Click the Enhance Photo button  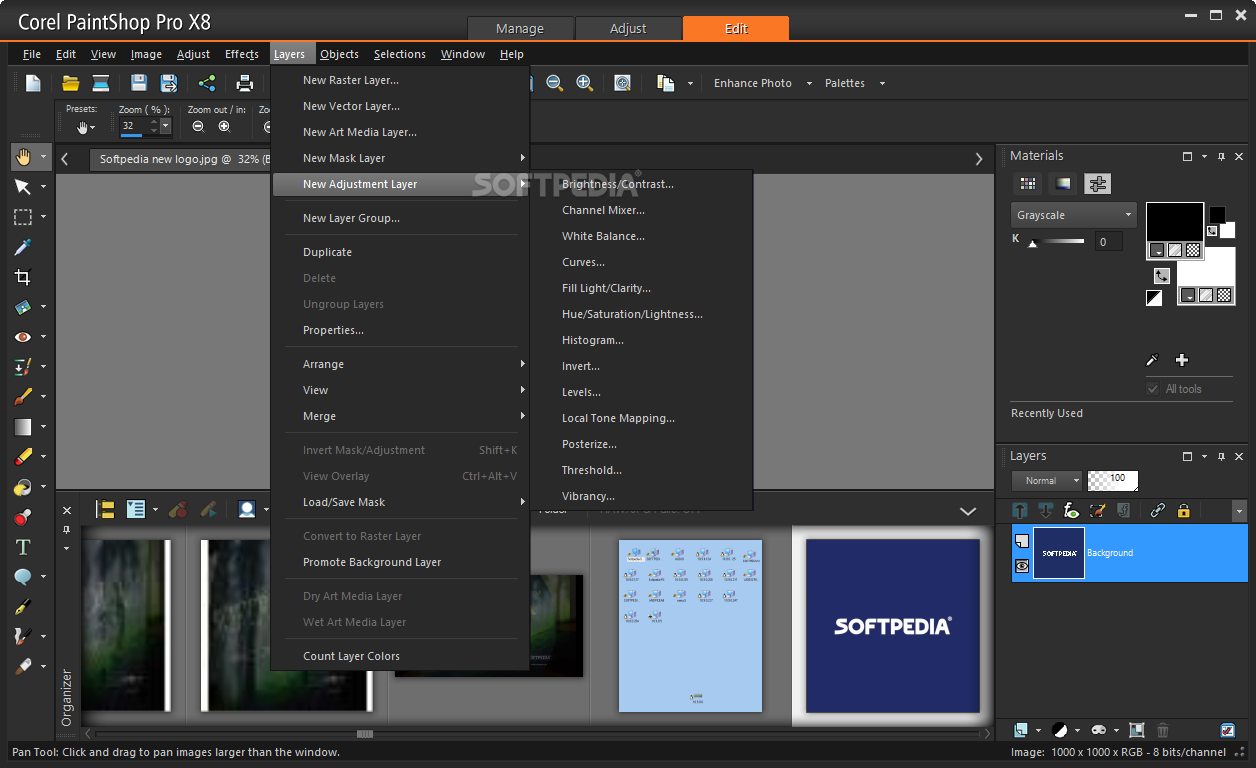pyautogui.click(x=753, y=84)
